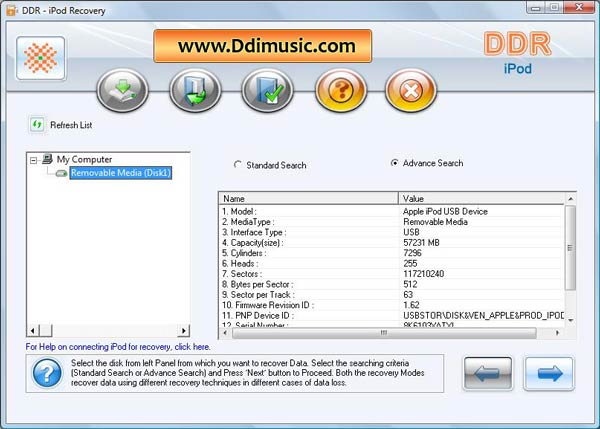Click the table's vertical scrollbar up arrow
600x429 pixels.
[x=571, y=199]
